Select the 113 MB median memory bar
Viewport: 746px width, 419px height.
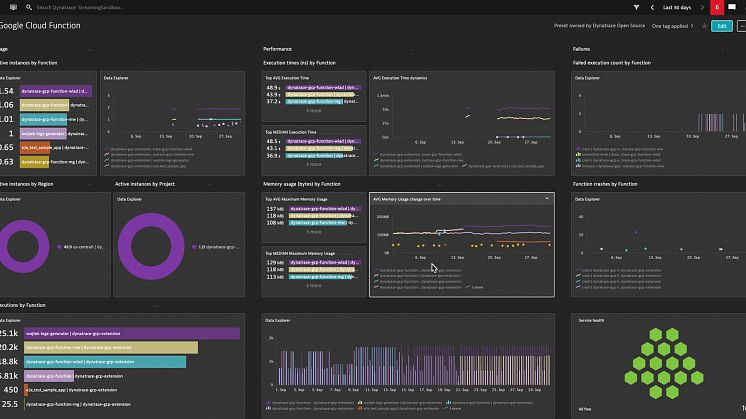click(321, 276)
